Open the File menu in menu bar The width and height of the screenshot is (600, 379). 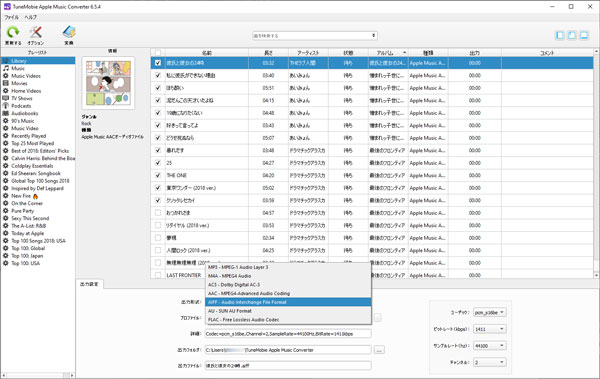pos(11,17)
